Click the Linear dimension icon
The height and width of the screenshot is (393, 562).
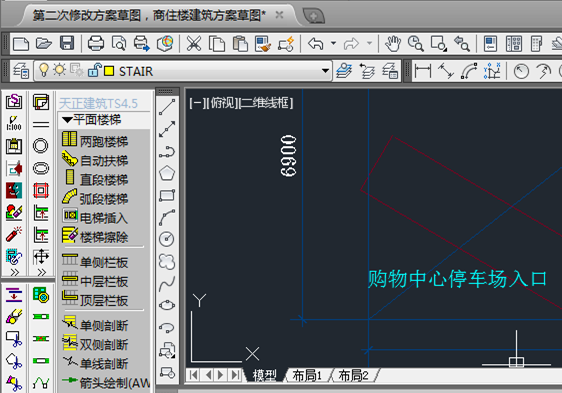423,70
